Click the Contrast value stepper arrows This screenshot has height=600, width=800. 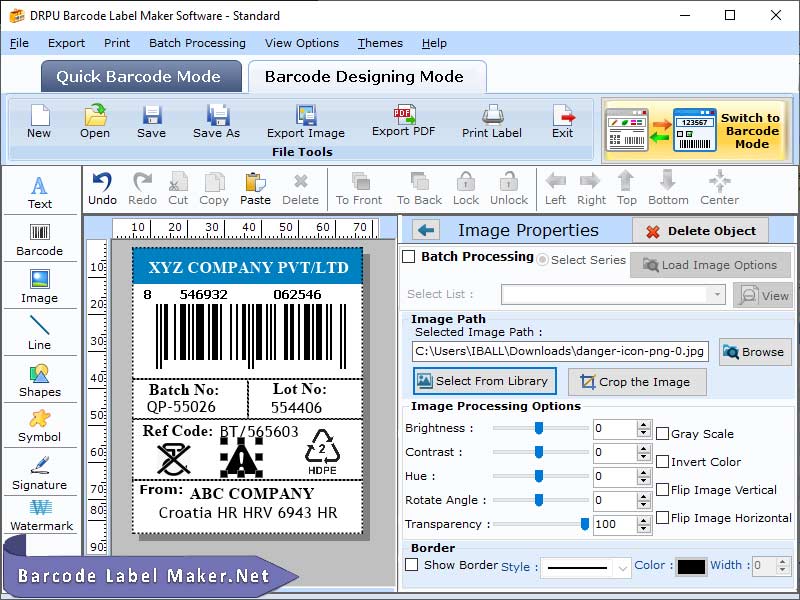coord(644,452)
